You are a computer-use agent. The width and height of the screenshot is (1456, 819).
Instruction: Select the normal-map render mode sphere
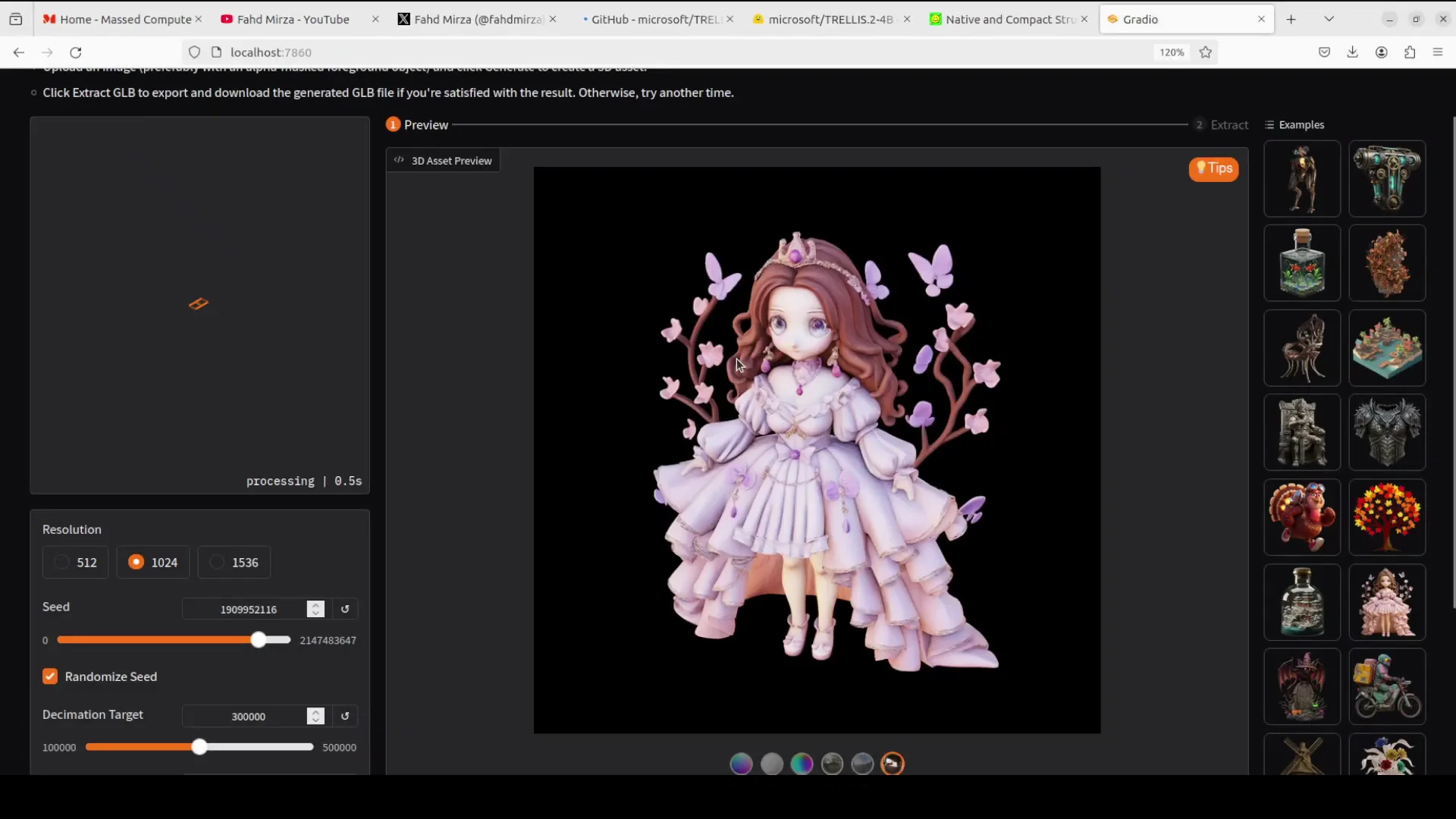(x=741, y=764)
